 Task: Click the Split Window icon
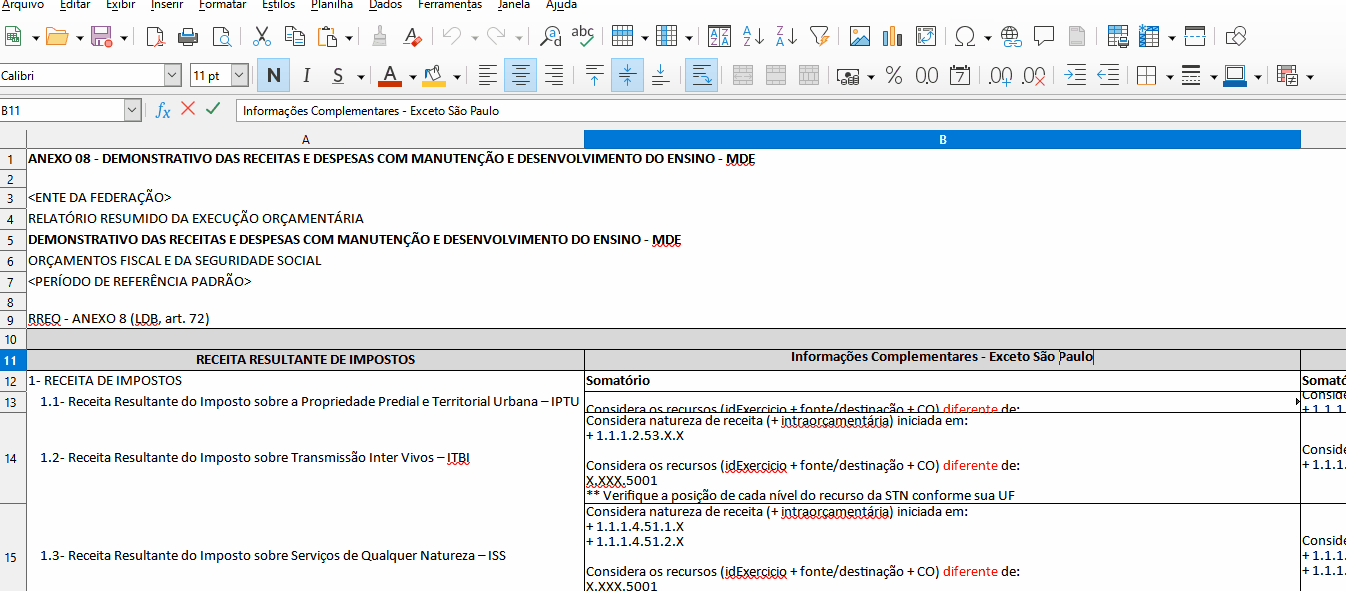(1195, 37)
